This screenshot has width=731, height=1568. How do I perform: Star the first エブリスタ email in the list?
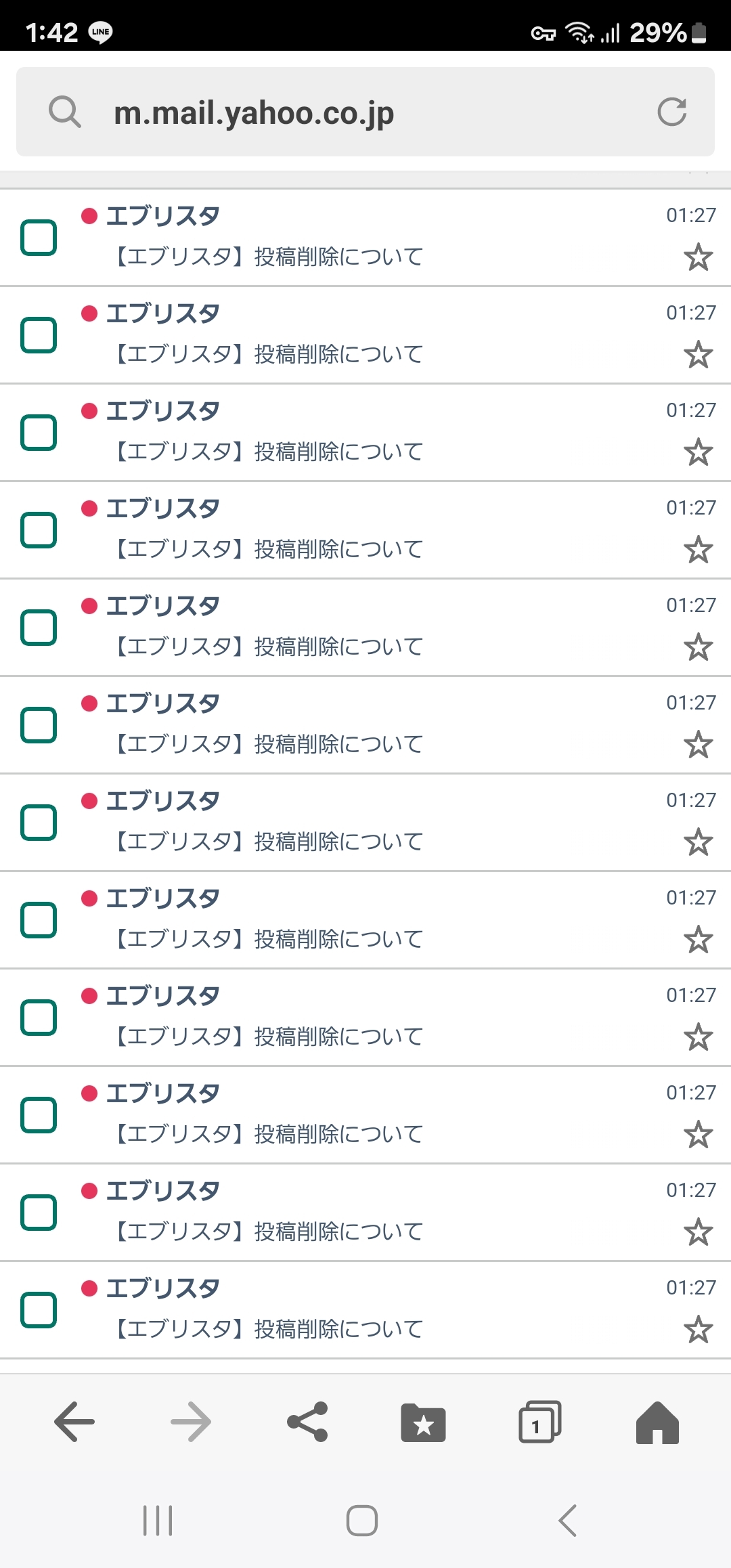point(698,257)
